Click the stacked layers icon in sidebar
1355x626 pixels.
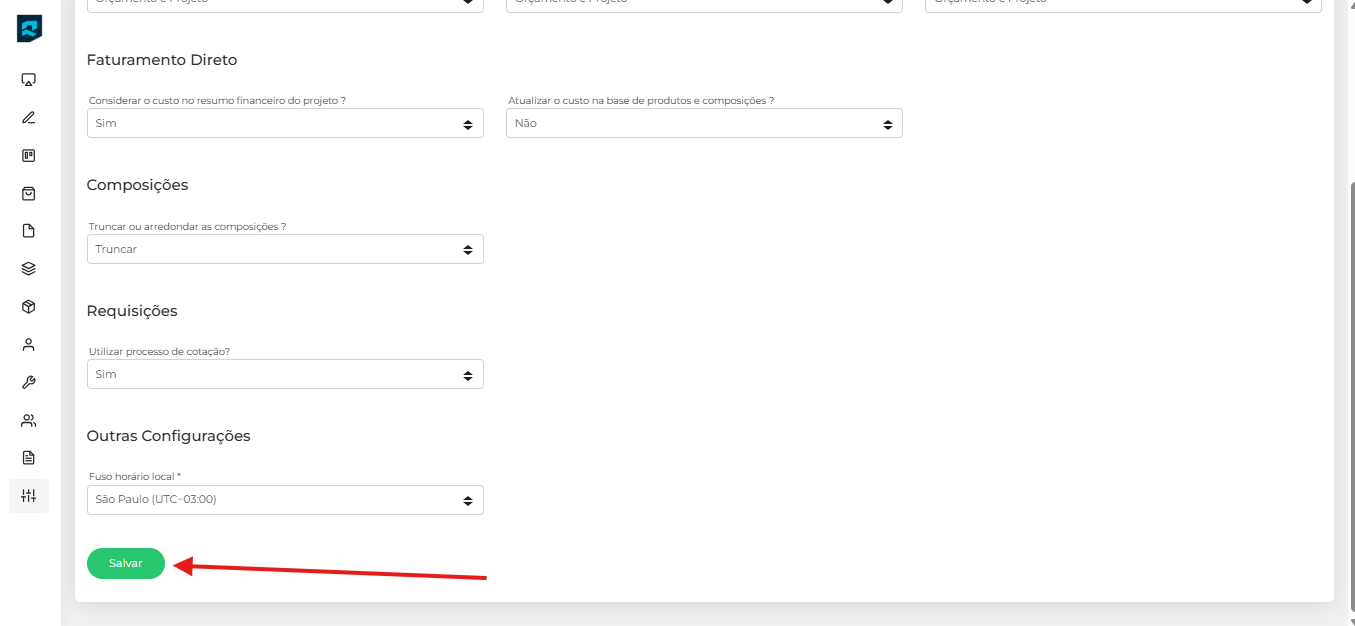click(x=29, y=269)
